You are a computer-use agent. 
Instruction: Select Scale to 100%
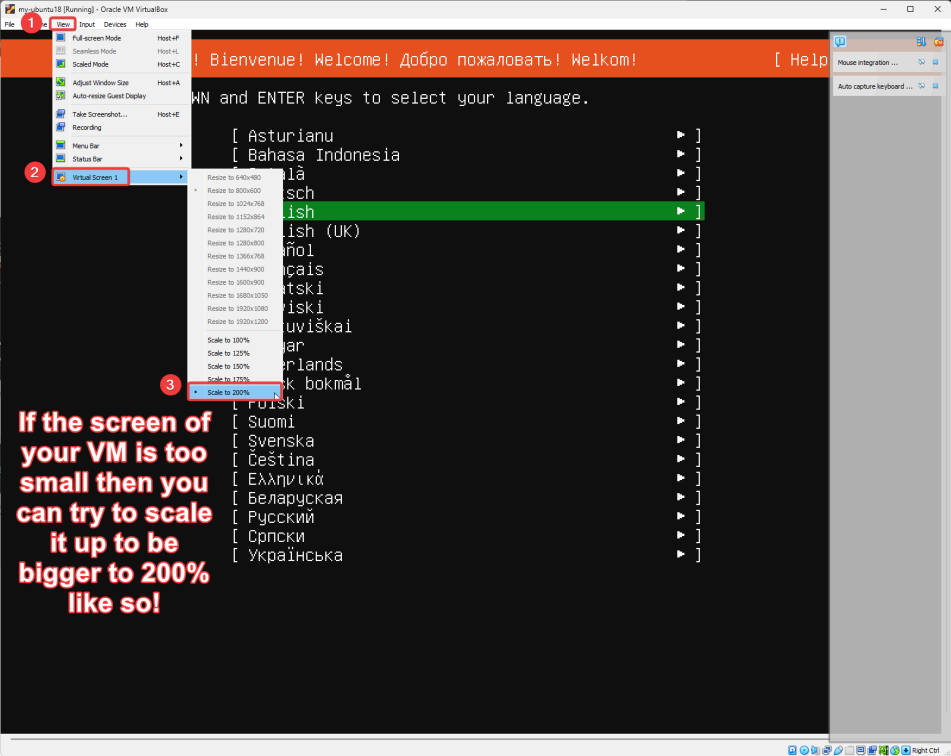click(235, 340)
